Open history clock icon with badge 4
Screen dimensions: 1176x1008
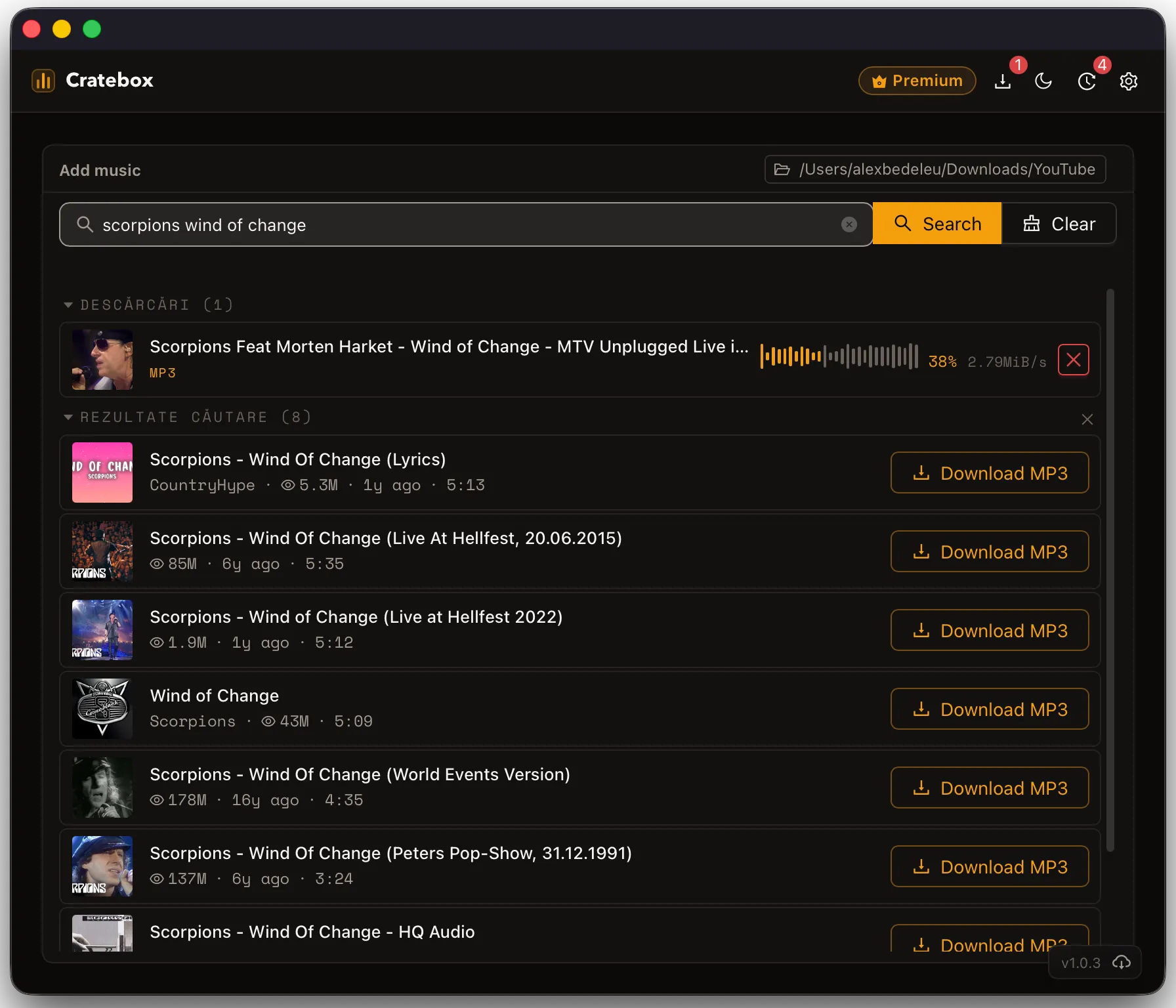click(x=1087, y=81)
